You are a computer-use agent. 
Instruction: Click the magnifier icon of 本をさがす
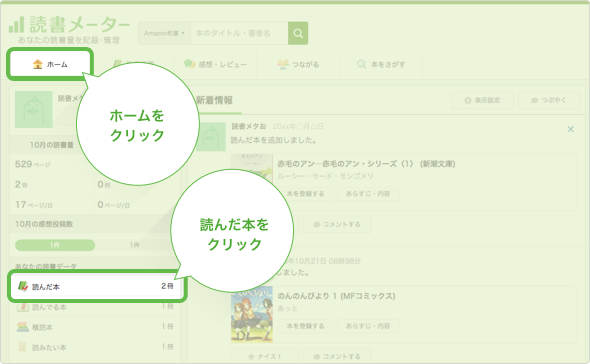[361, 64]
